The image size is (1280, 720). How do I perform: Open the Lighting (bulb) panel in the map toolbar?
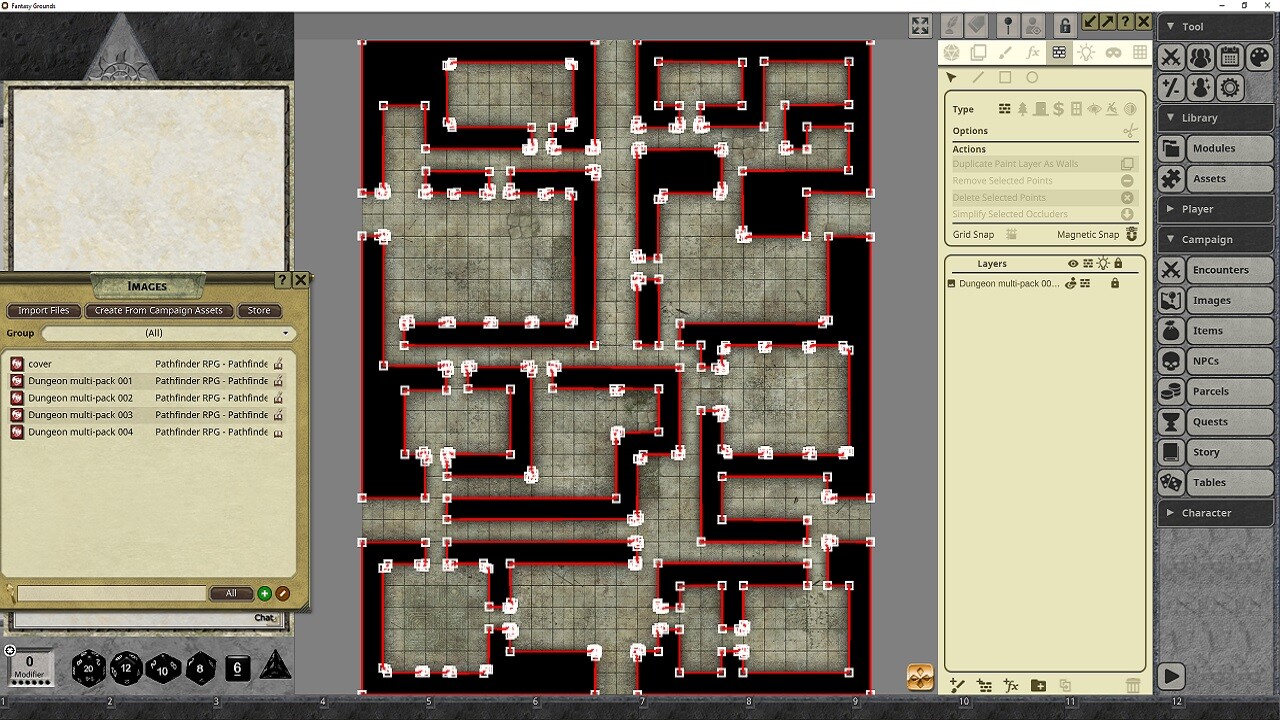coord(1086,53)
